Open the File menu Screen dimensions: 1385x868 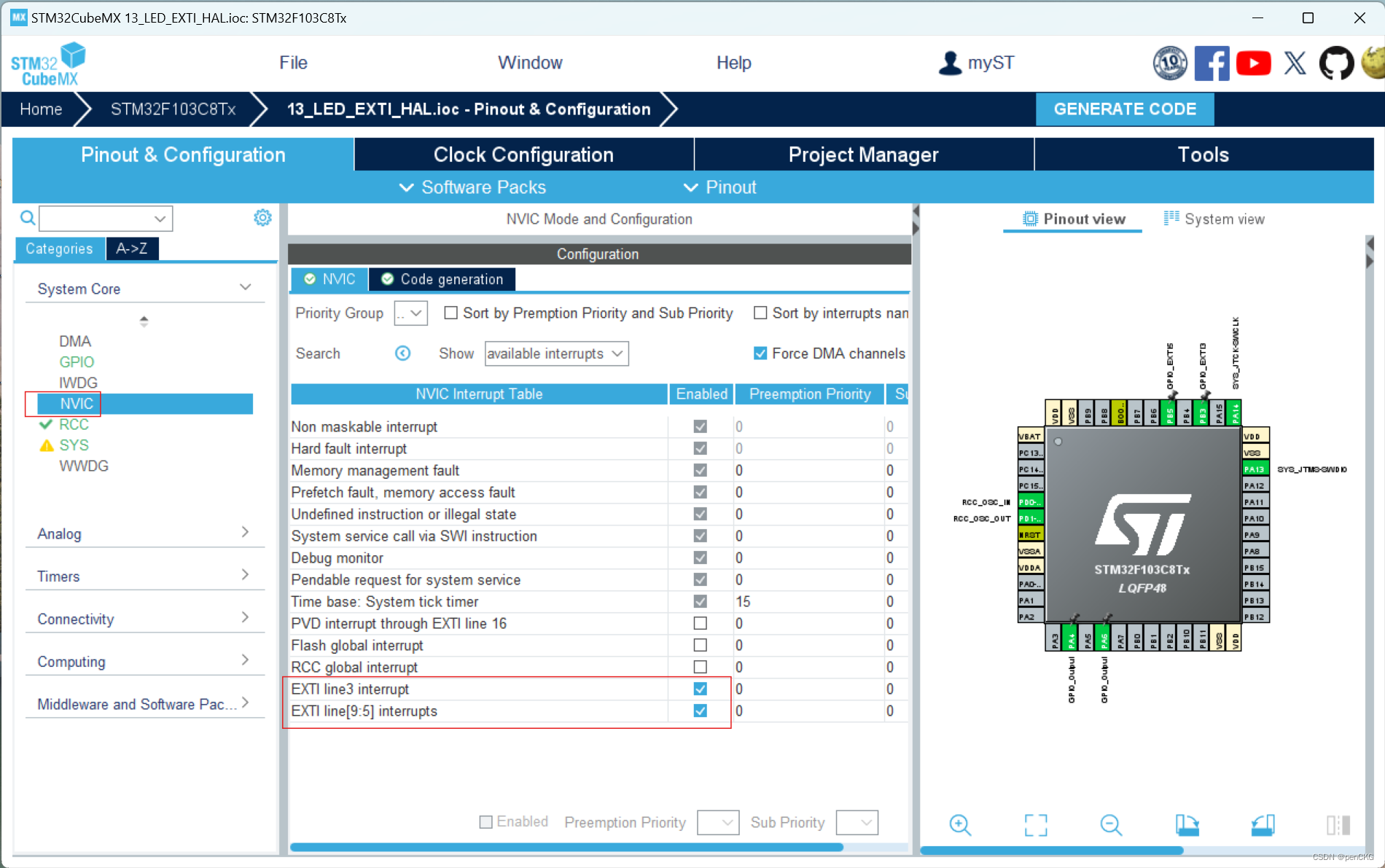(293, 63)
